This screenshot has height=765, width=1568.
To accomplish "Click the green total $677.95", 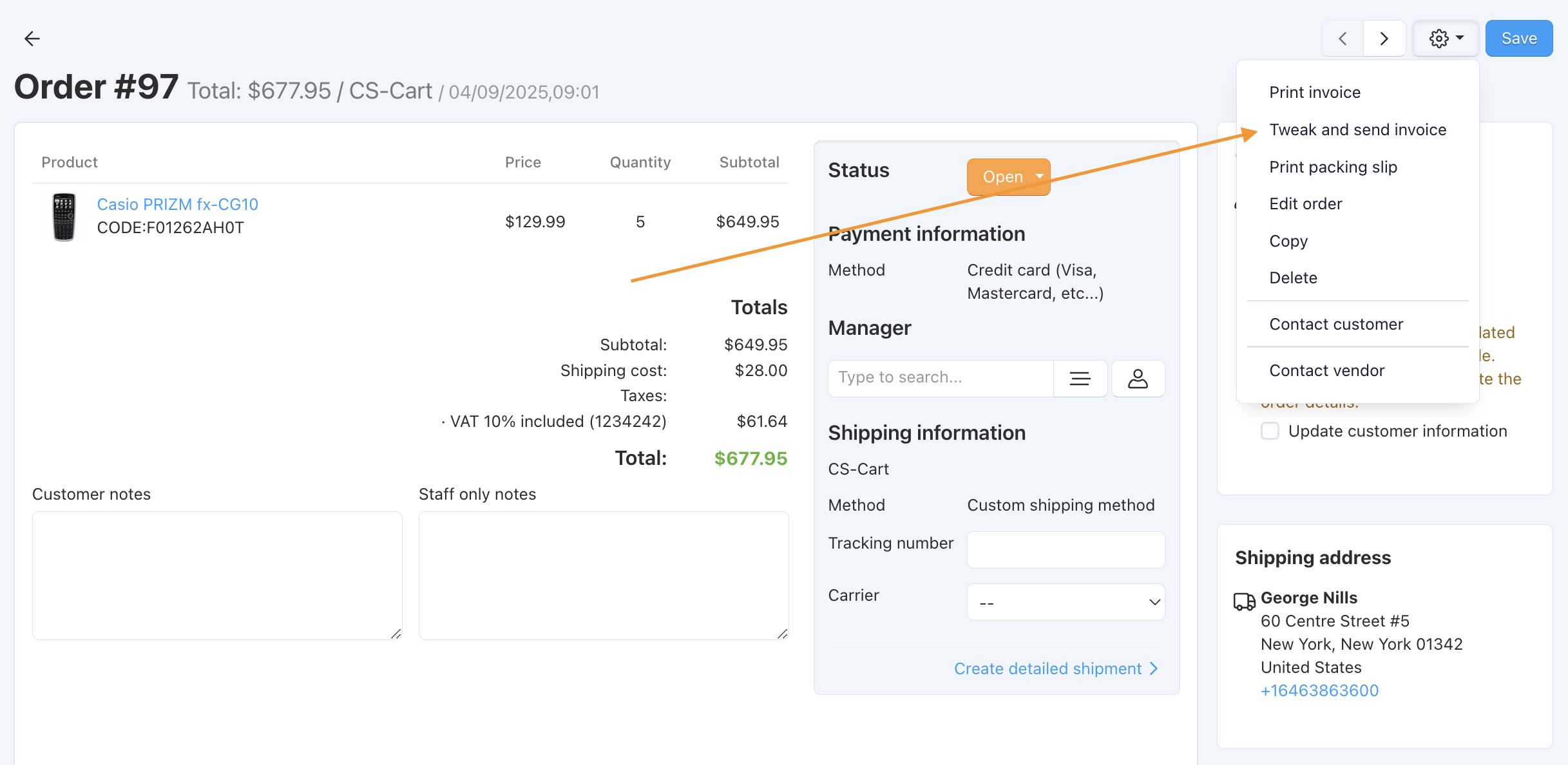I will (x=751, y=458).
